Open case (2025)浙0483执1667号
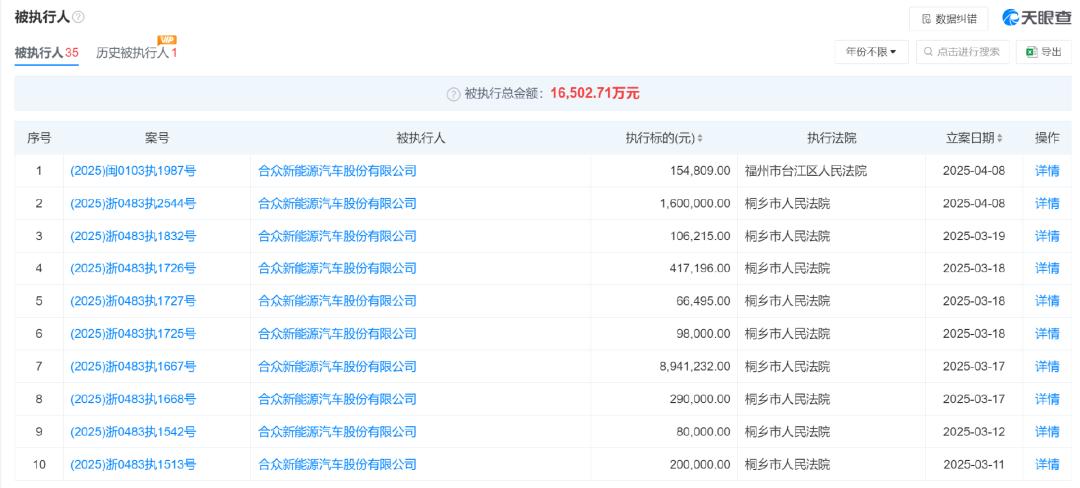The image size is (1080, 488). coord(133,367)
